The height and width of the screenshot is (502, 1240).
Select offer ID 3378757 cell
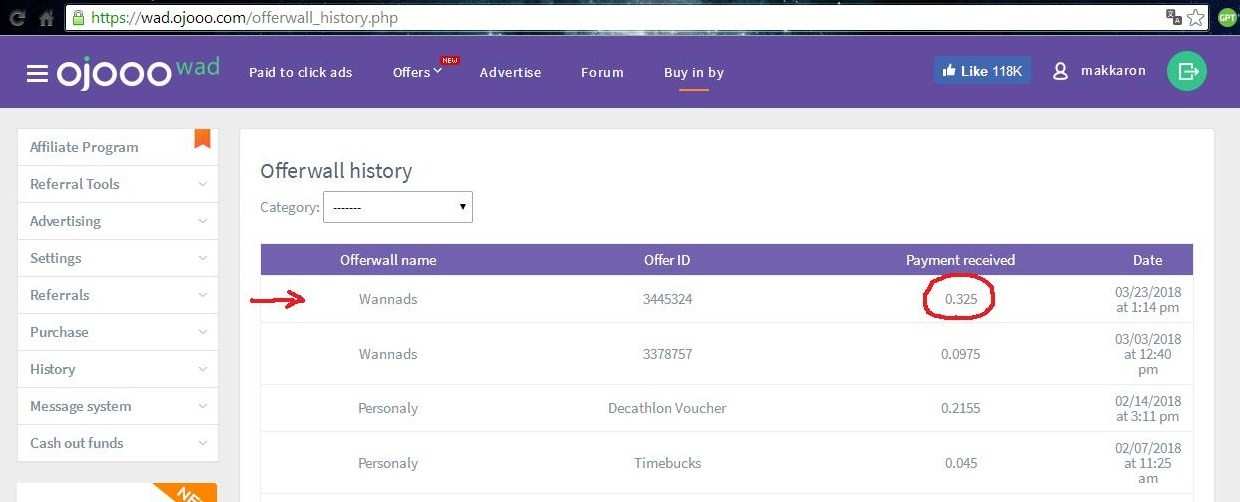point(667,354)
